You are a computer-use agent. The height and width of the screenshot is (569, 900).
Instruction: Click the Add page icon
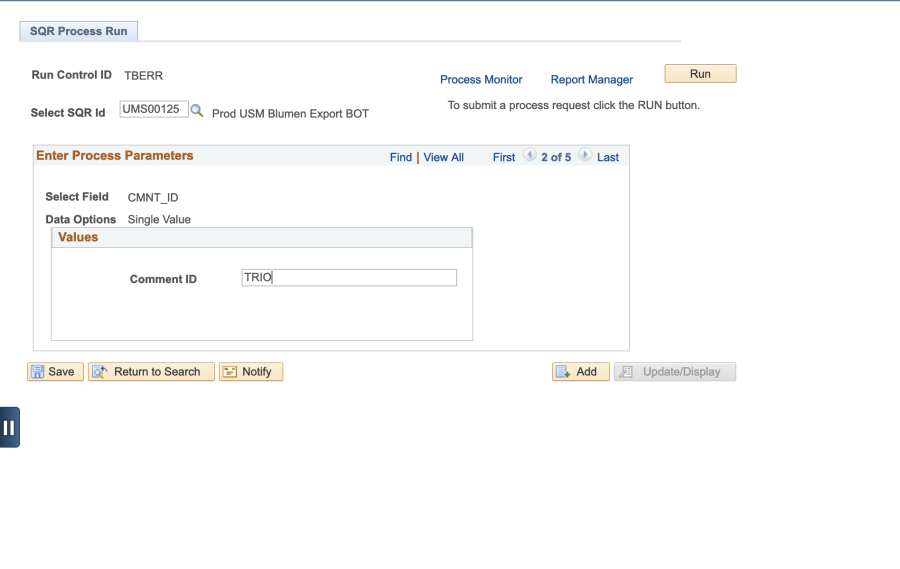(x=563, y=372)
